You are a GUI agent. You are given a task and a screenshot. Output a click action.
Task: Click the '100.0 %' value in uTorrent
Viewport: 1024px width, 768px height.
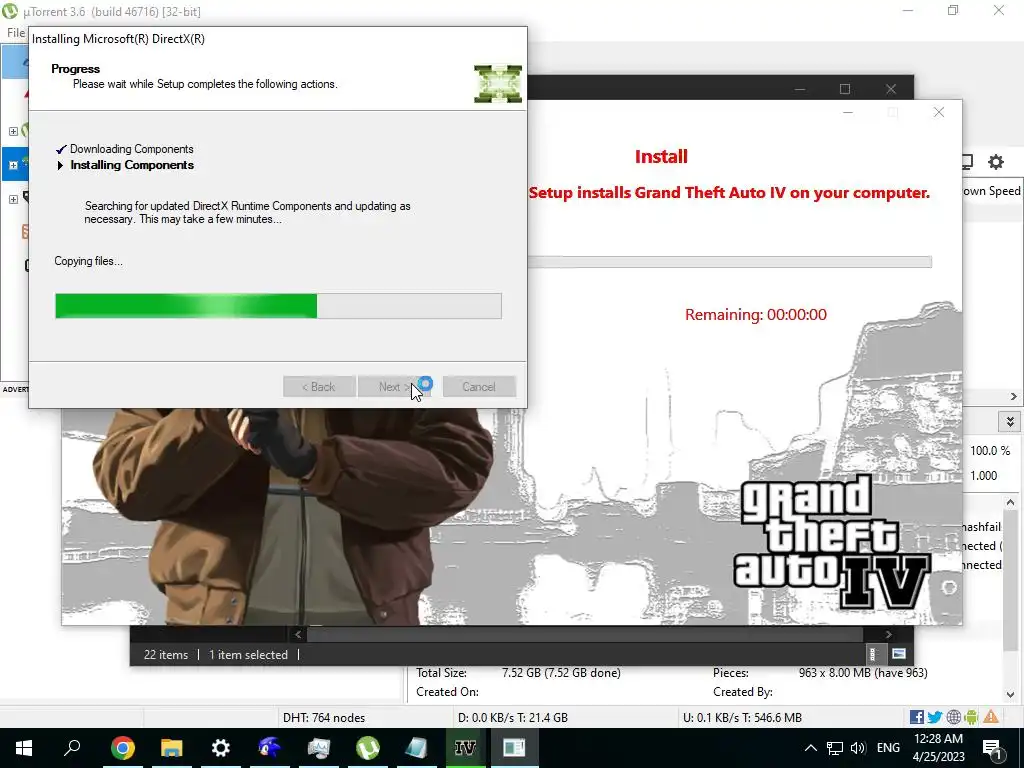click(990, 451)
